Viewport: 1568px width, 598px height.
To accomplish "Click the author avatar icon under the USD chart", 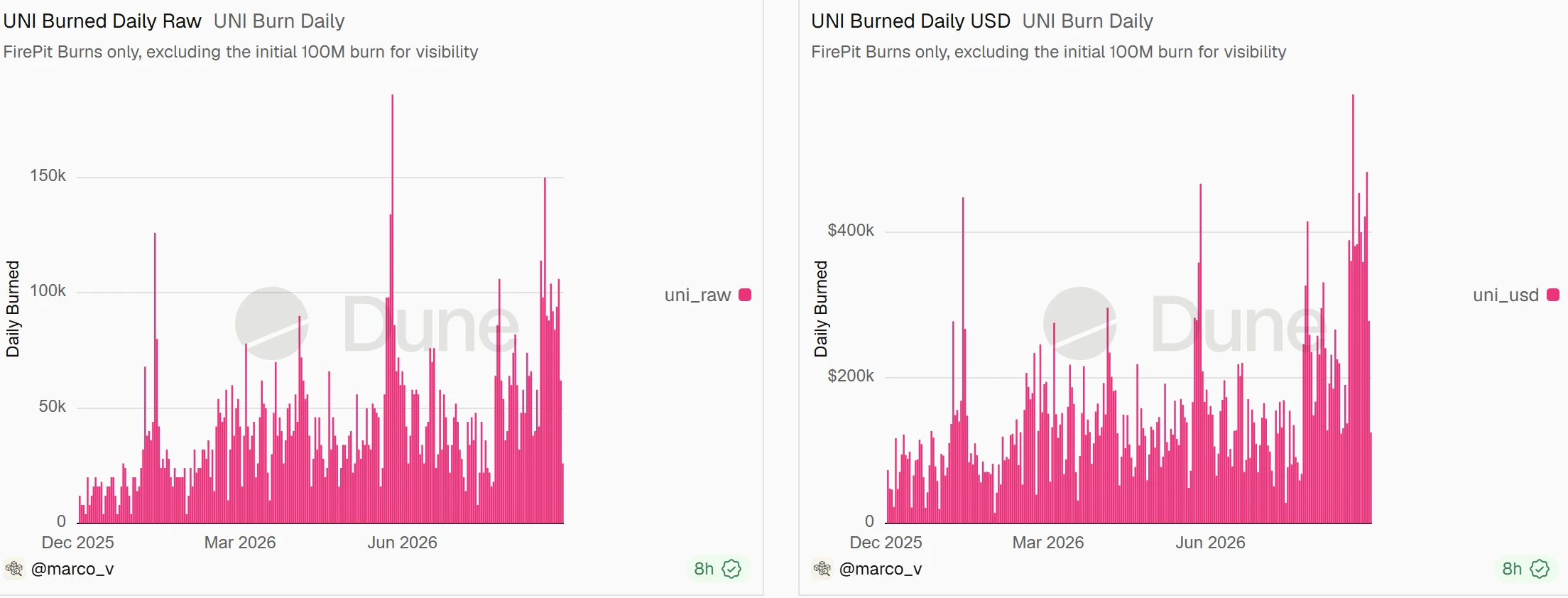I will [x=822, y=568].
